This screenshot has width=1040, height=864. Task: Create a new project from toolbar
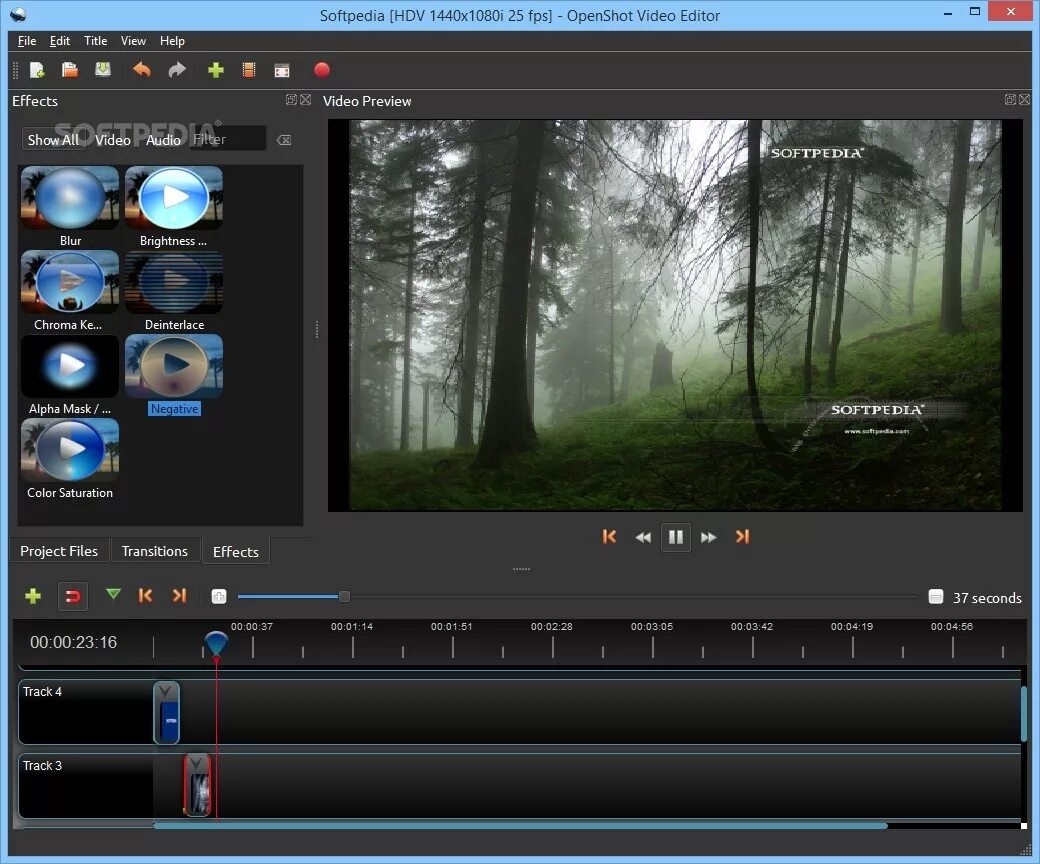pyautogui.click(x=37, y=70)
